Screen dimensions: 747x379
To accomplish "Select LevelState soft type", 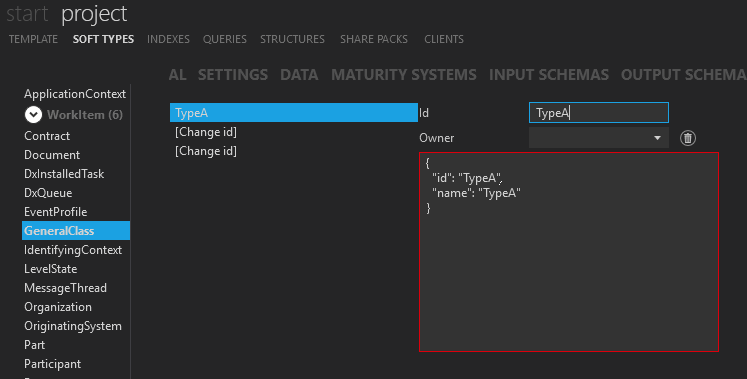I will (x=50, y=269).
